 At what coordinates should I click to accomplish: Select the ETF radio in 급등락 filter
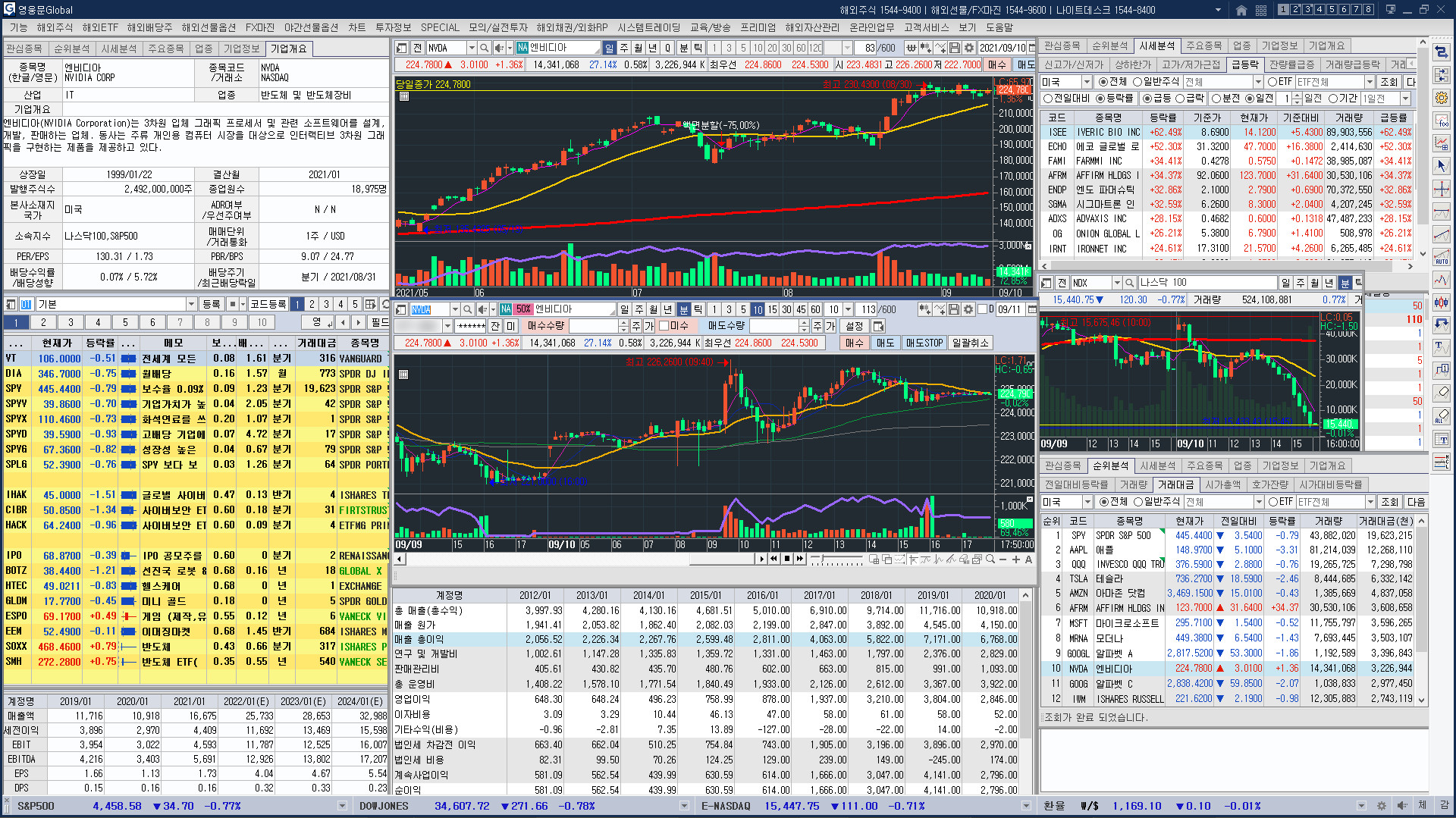[x=1272, y=82]
